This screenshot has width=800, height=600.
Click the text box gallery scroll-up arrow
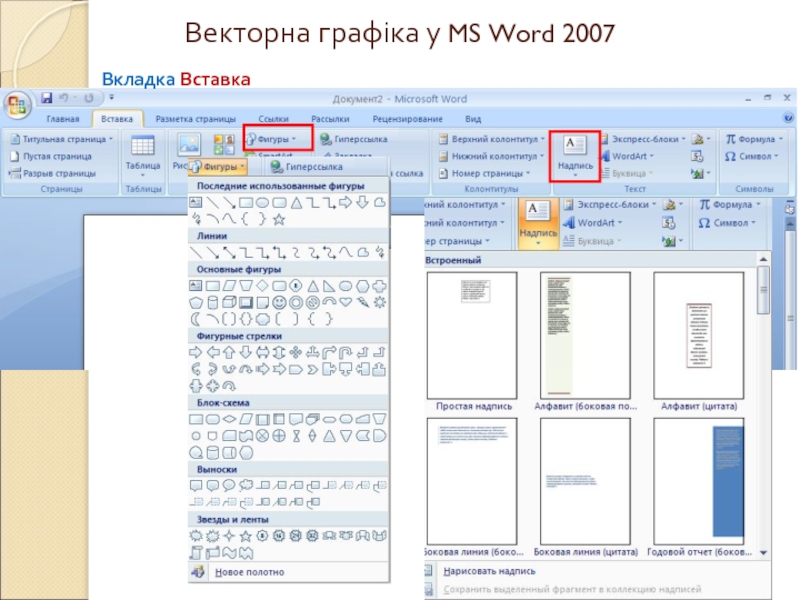[x=763, y=260]
